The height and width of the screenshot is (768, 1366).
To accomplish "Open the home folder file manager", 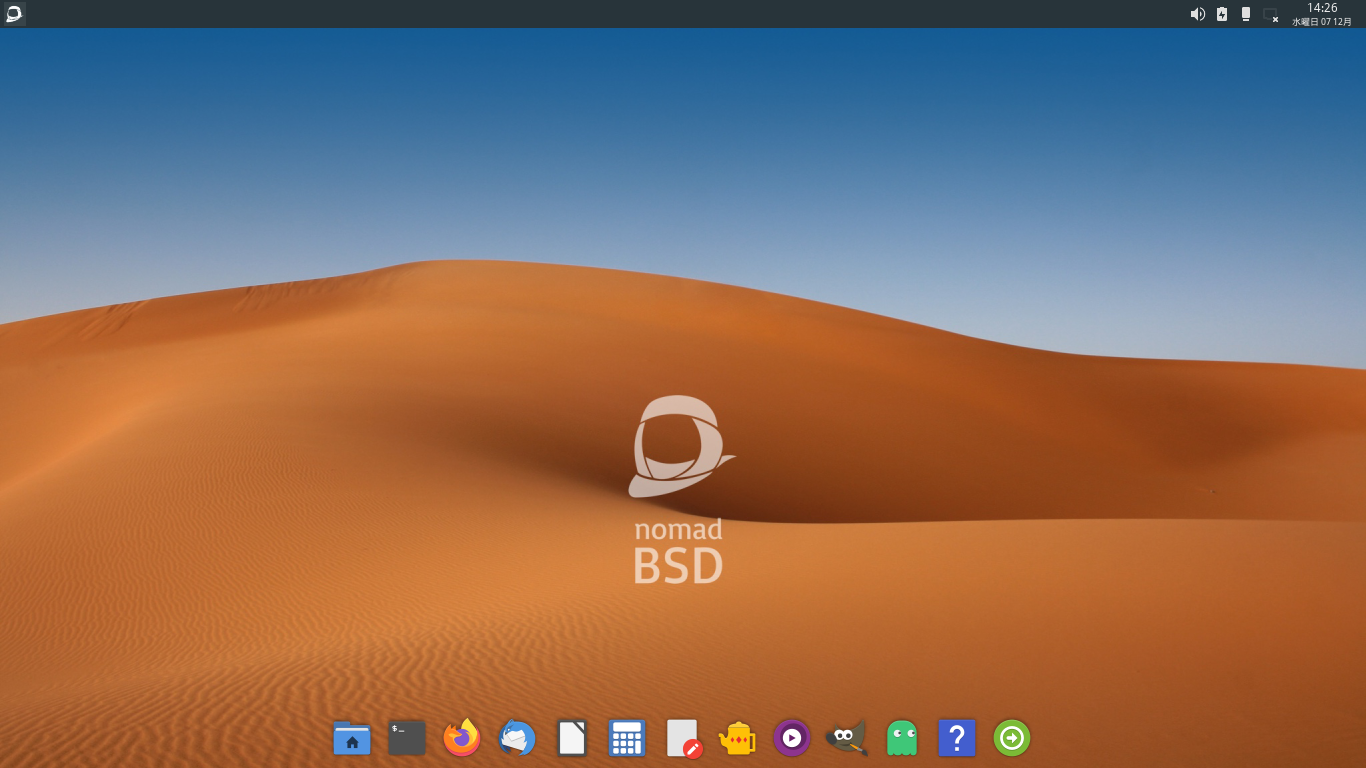I will click(x=352, y=738).
